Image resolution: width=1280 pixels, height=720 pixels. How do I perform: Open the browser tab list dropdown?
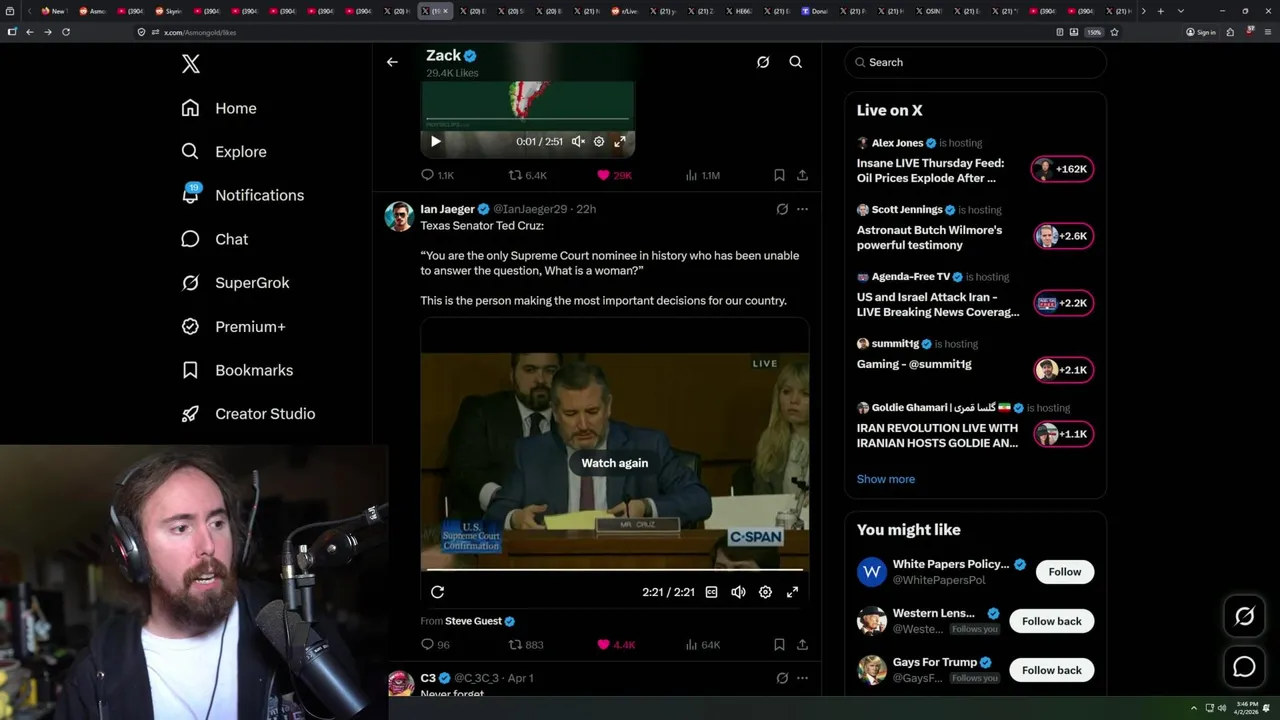[1181, 11]
